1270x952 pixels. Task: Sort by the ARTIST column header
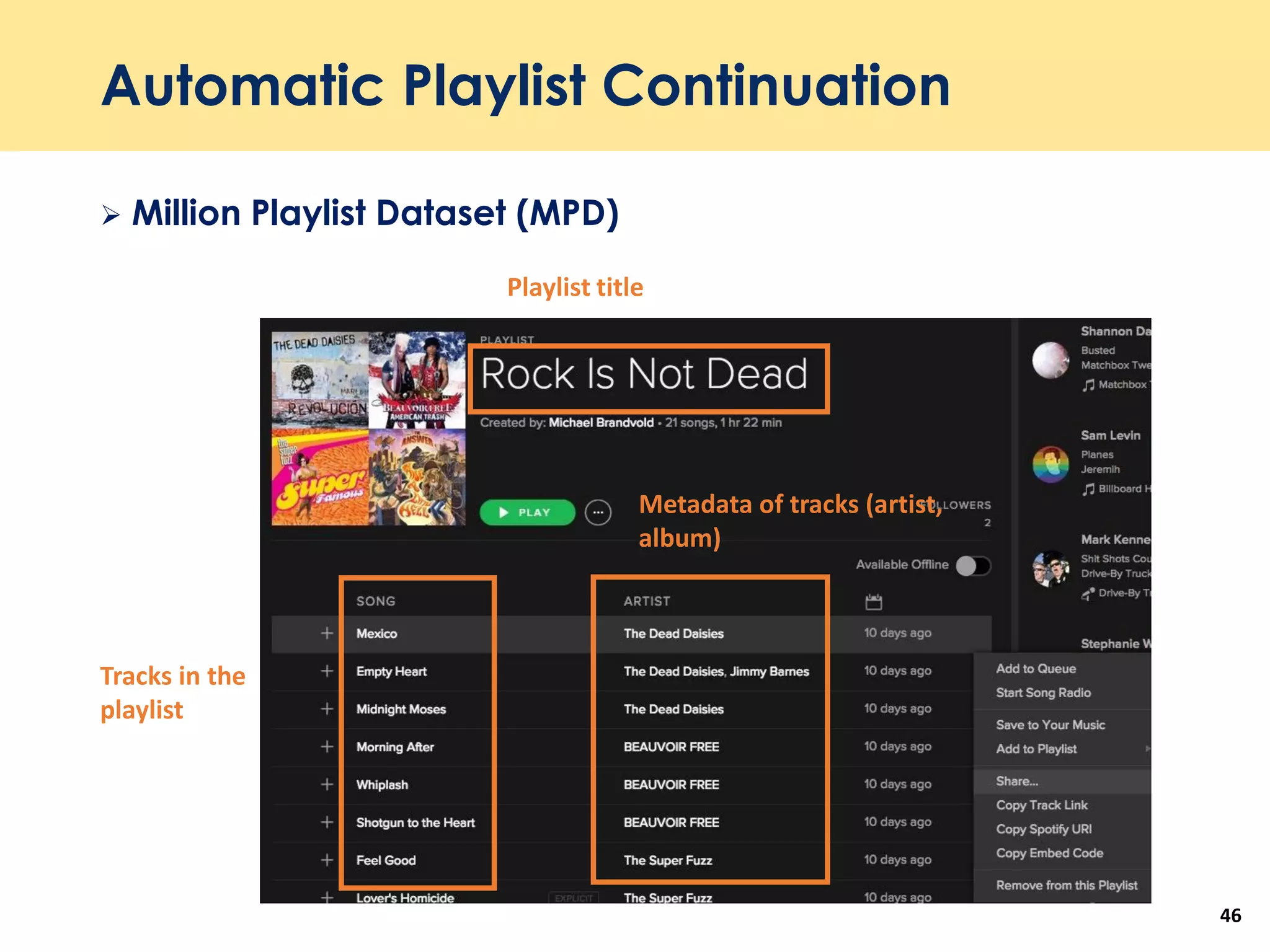(647, 601)
